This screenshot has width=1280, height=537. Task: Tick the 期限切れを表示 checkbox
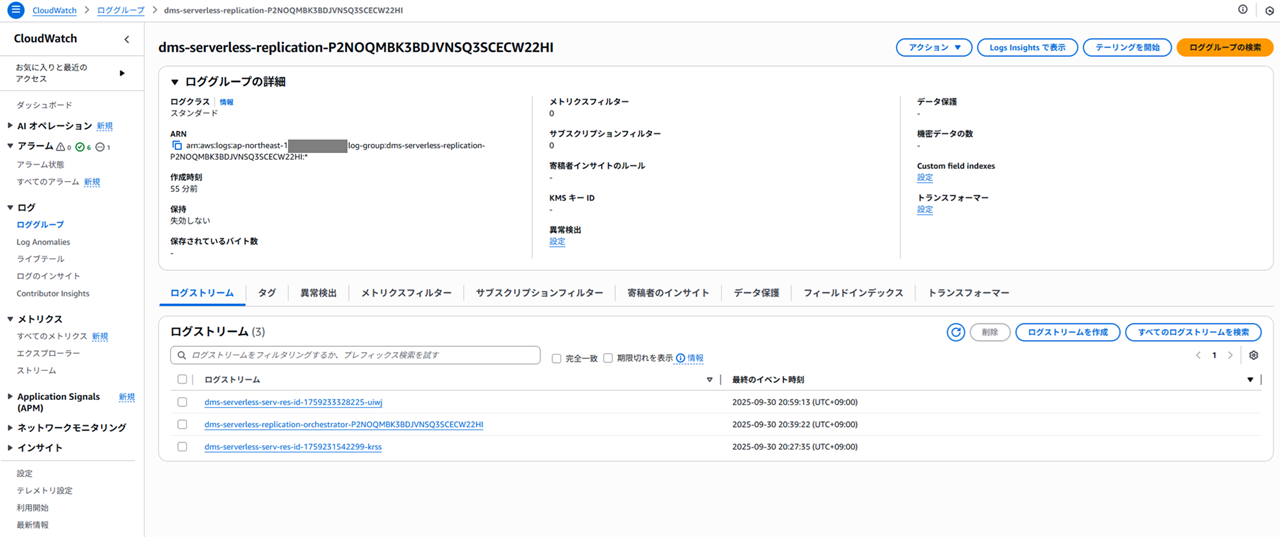coord(608,358)
